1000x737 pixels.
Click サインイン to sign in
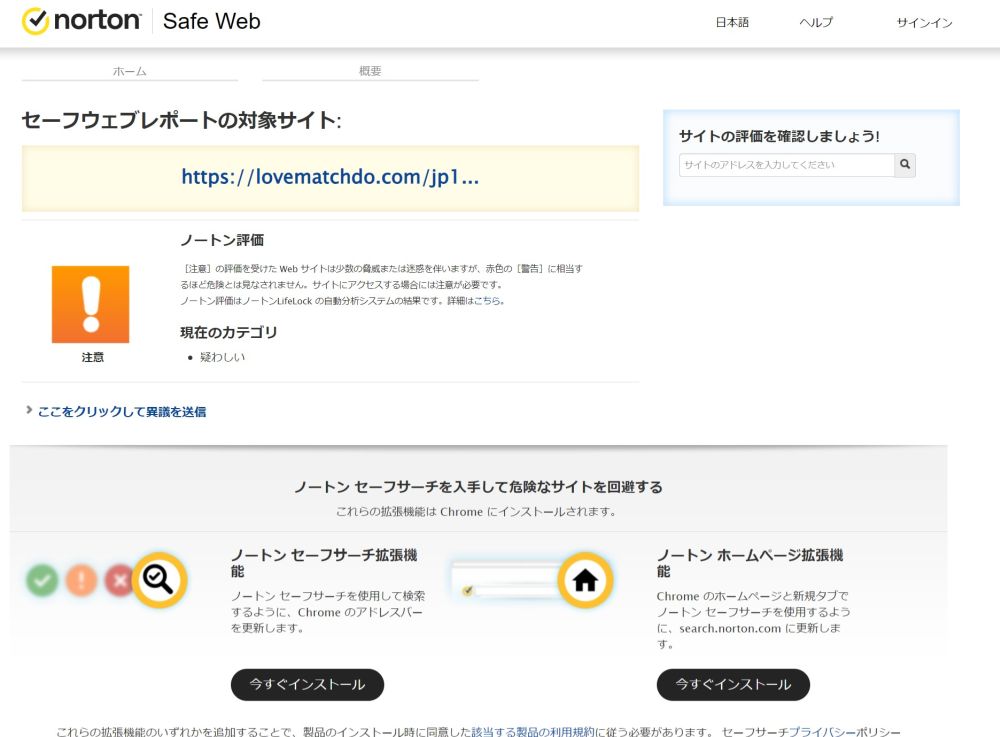point(925,20)
